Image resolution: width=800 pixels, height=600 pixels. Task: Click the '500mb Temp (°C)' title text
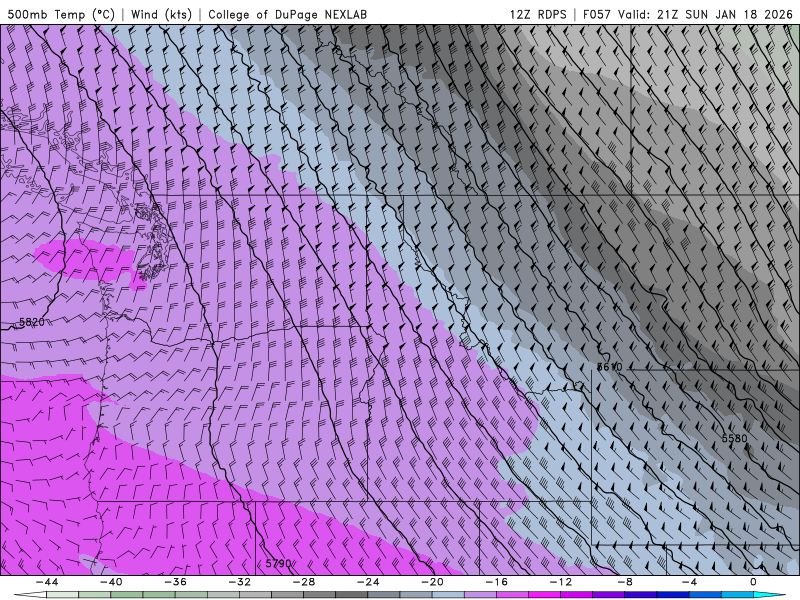coord(61,14)
